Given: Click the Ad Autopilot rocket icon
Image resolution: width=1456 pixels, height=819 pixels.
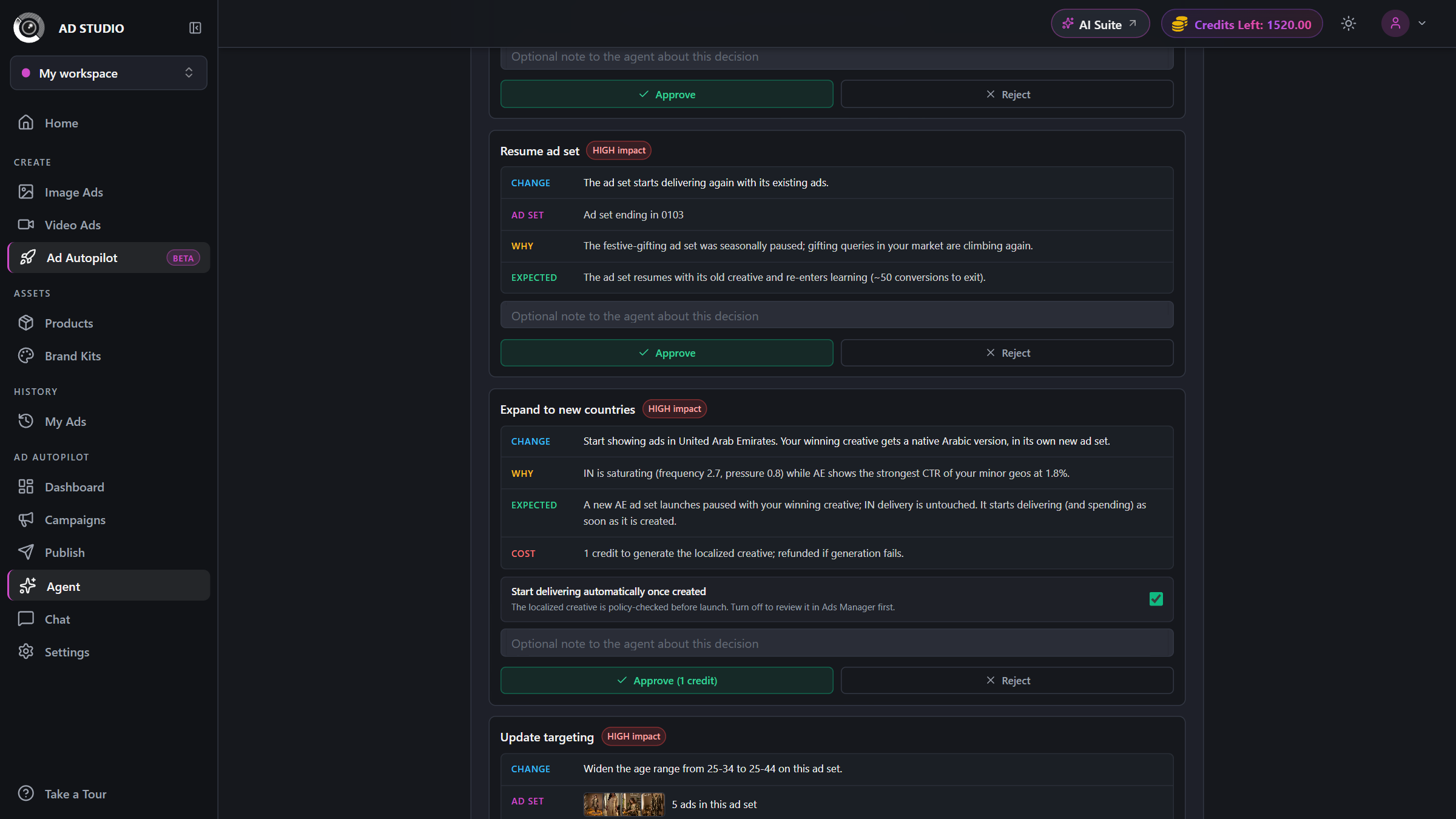Looking at the screenshot, I should [x=27, y=257].
